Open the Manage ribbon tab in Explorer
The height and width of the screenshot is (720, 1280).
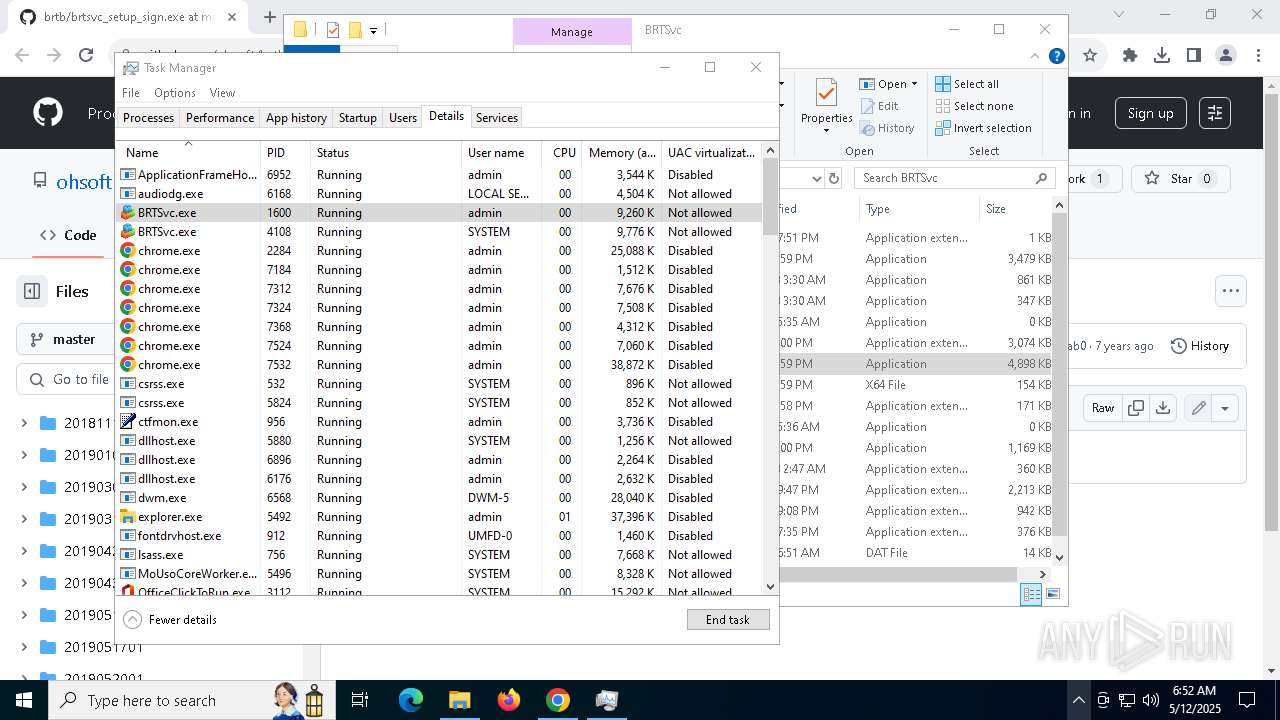tap(572, 31)
